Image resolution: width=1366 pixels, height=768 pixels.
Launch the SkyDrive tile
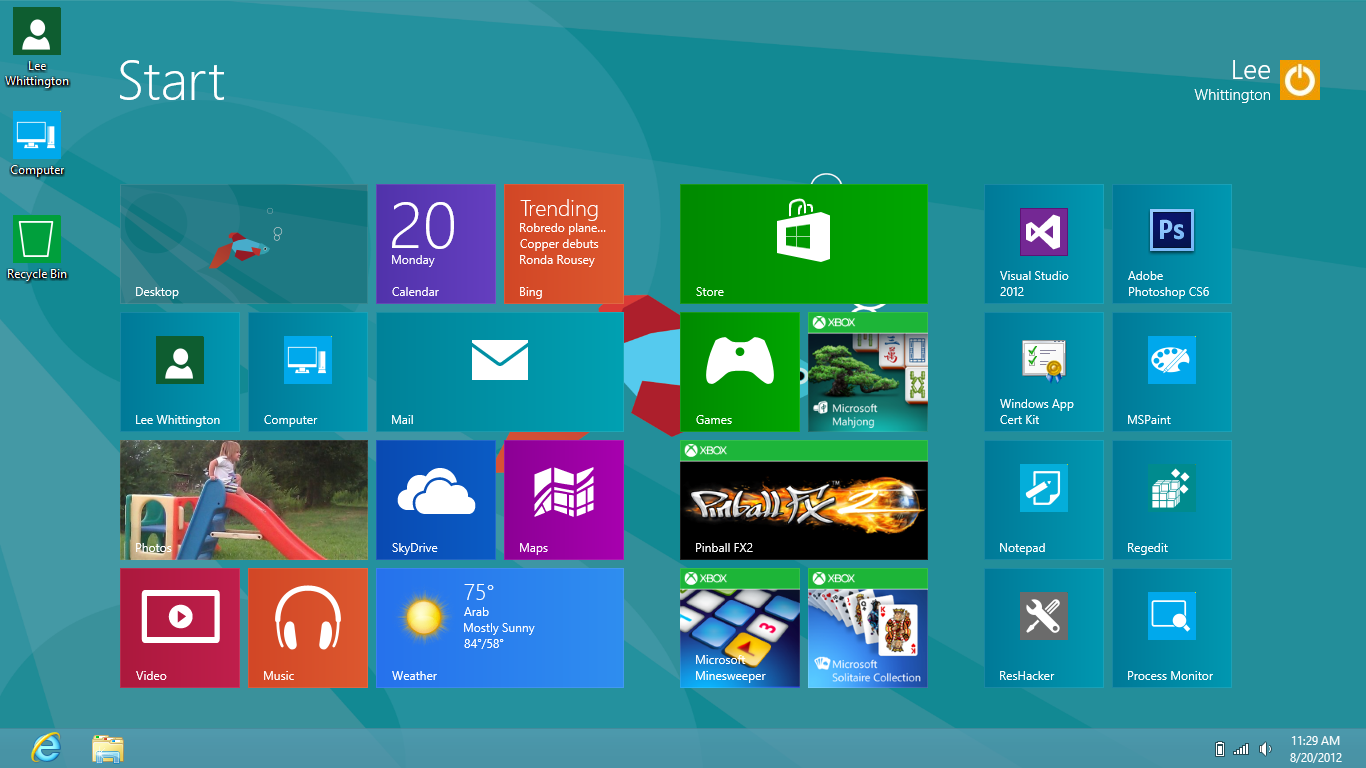tap(435, 499)
